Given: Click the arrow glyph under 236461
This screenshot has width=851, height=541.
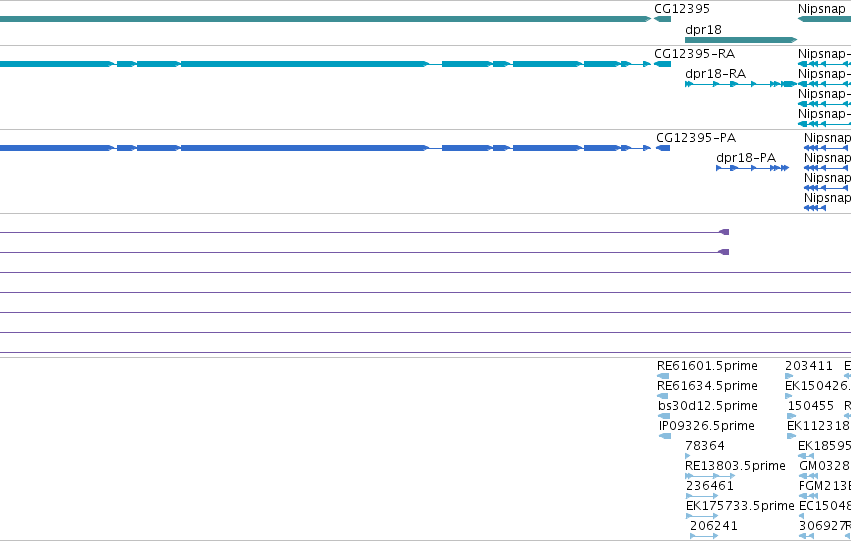Looking at the screenshot, I should tap(702, 496).
